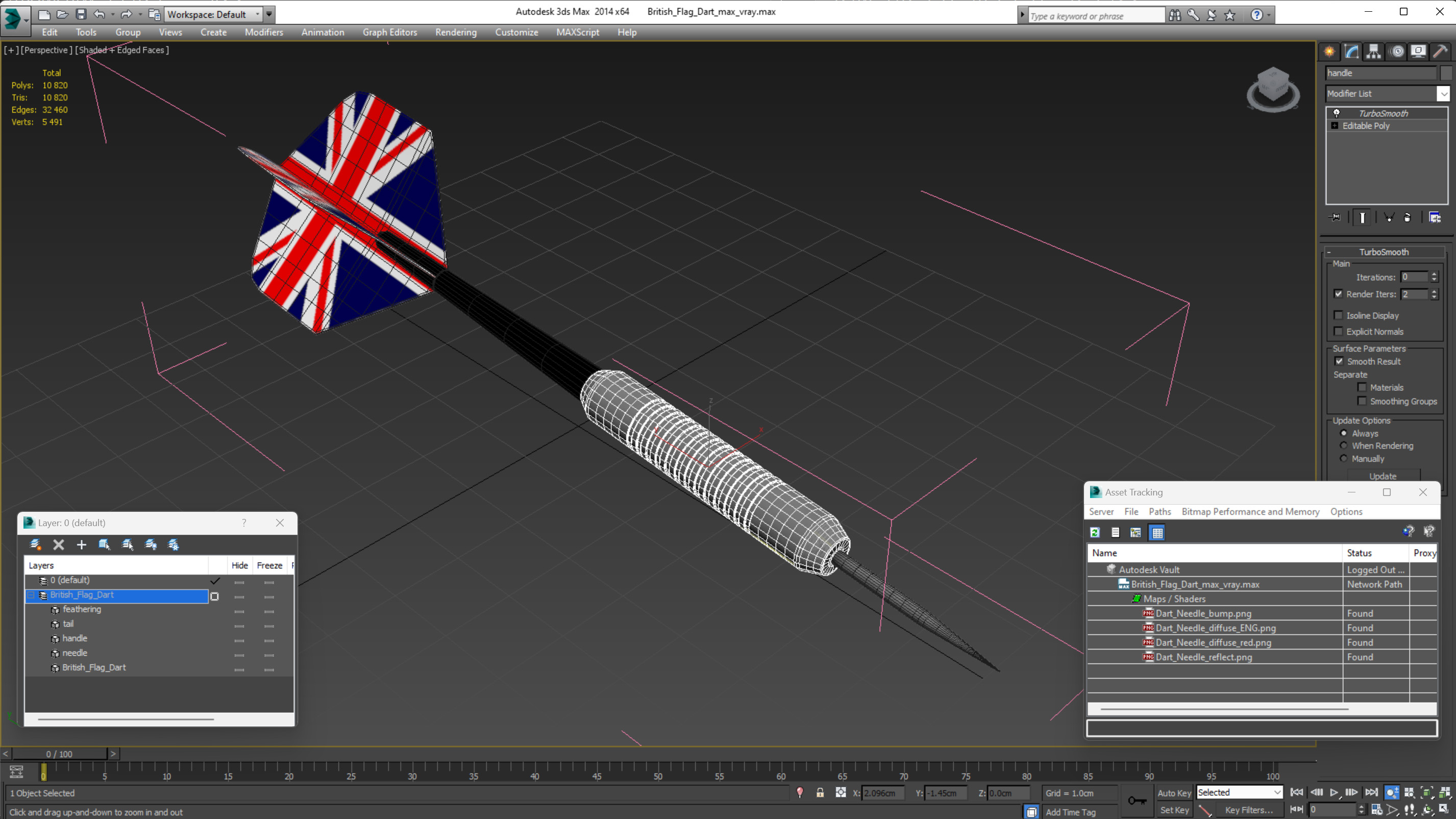The width and height of the screenshot is (1456, 819).
Task: Click the Time Configuration icon
Action: tap(1376, 809)
